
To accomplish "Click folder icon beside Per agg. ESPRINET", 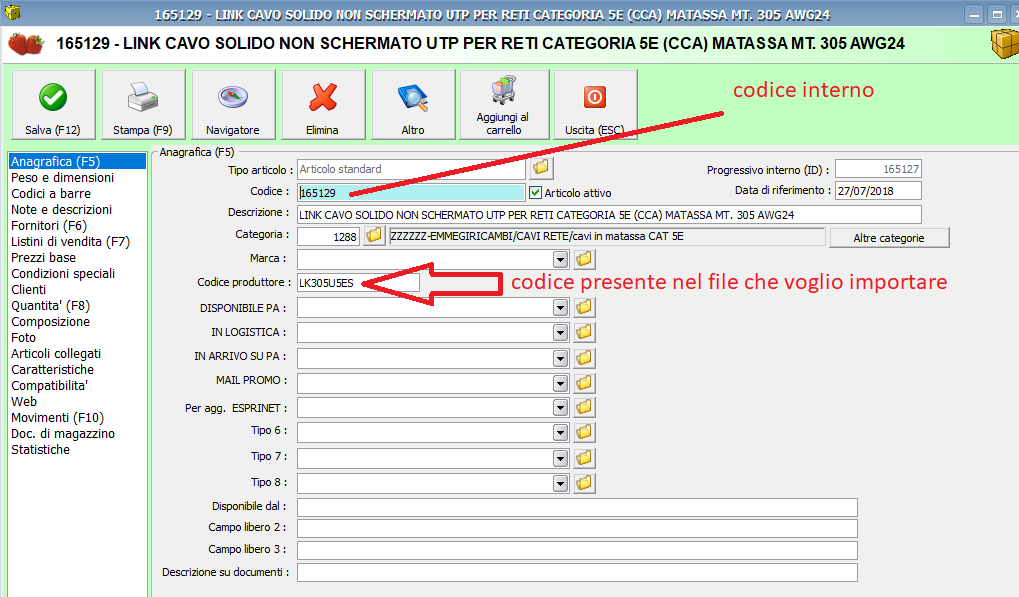I will click(x=584, y=407).
